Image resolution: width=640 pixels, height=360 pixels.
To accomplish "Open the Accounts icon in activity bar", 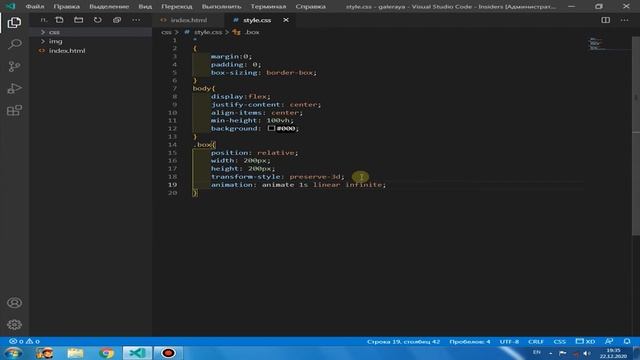I will click(14, 303).
